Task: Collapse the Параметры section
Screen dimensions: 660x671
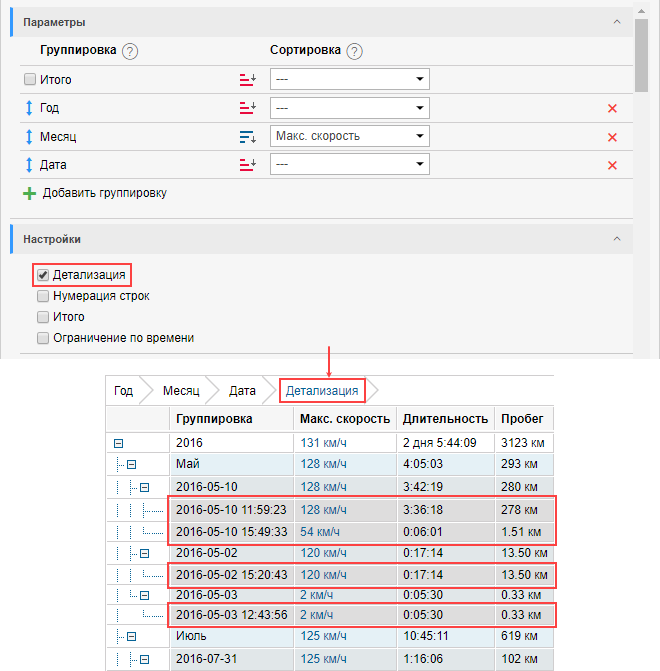Action: [617, 22]
